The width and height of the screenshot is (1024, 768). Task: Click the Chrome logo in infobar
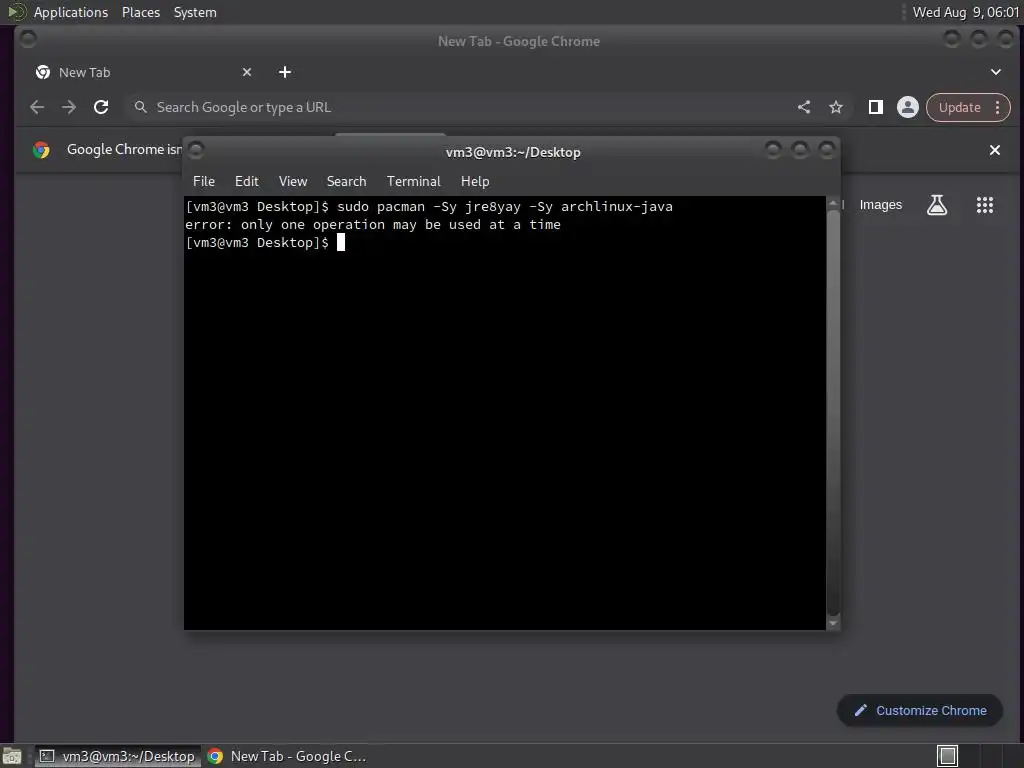[x=41, y=150]
